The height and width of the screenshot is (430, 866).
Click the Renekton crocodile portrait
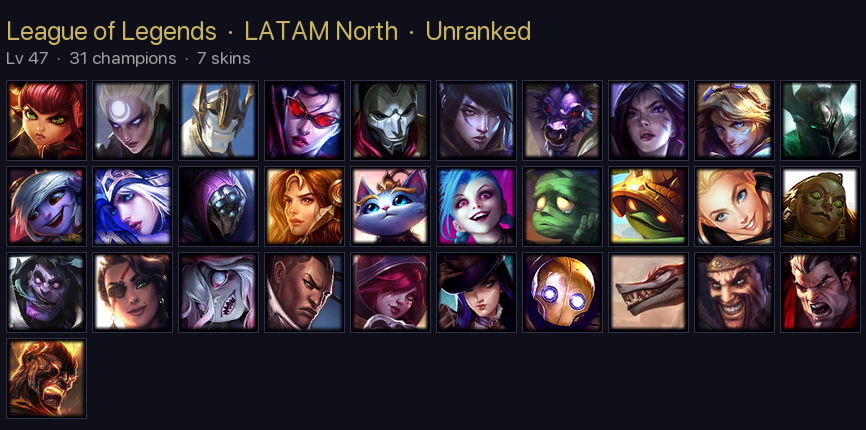click(648, 293)
